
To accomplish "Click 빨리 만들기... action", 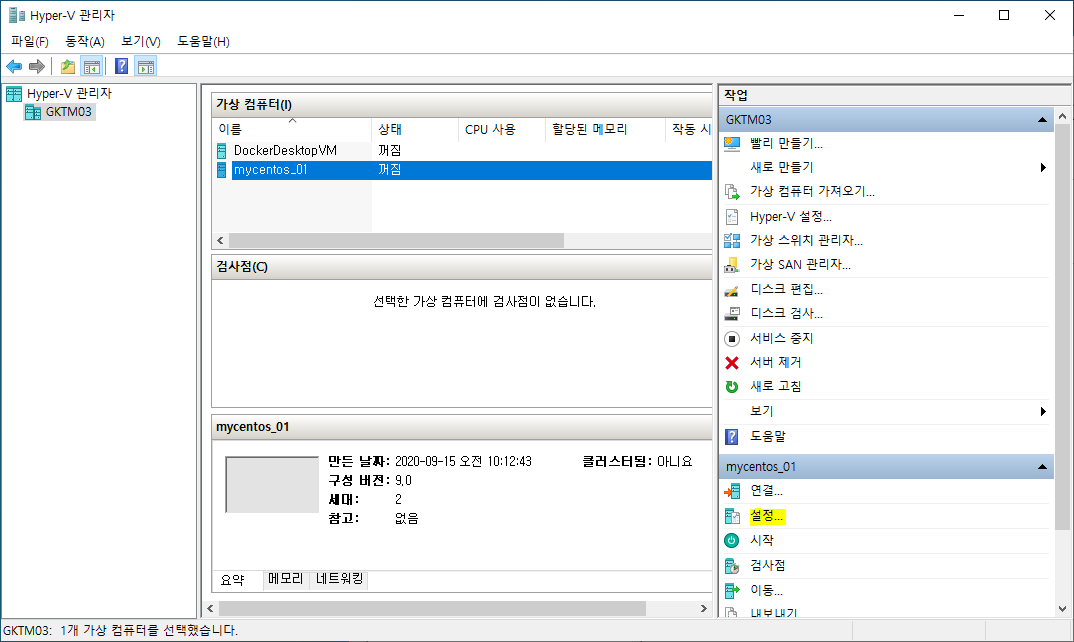I will coord(786,144).
